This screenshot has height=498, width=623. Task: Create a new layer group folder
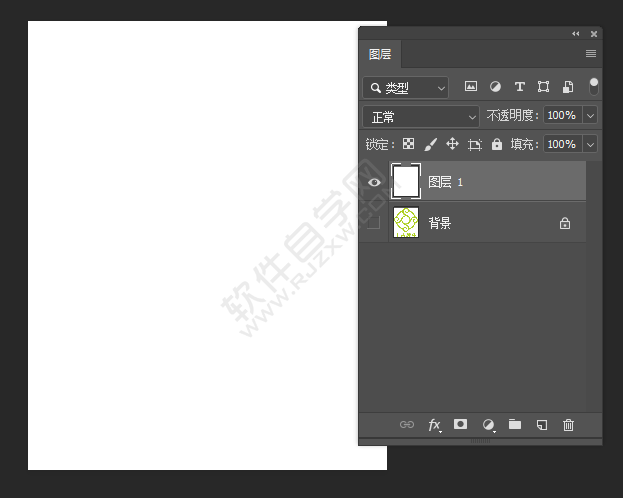[x=515, y=424]
